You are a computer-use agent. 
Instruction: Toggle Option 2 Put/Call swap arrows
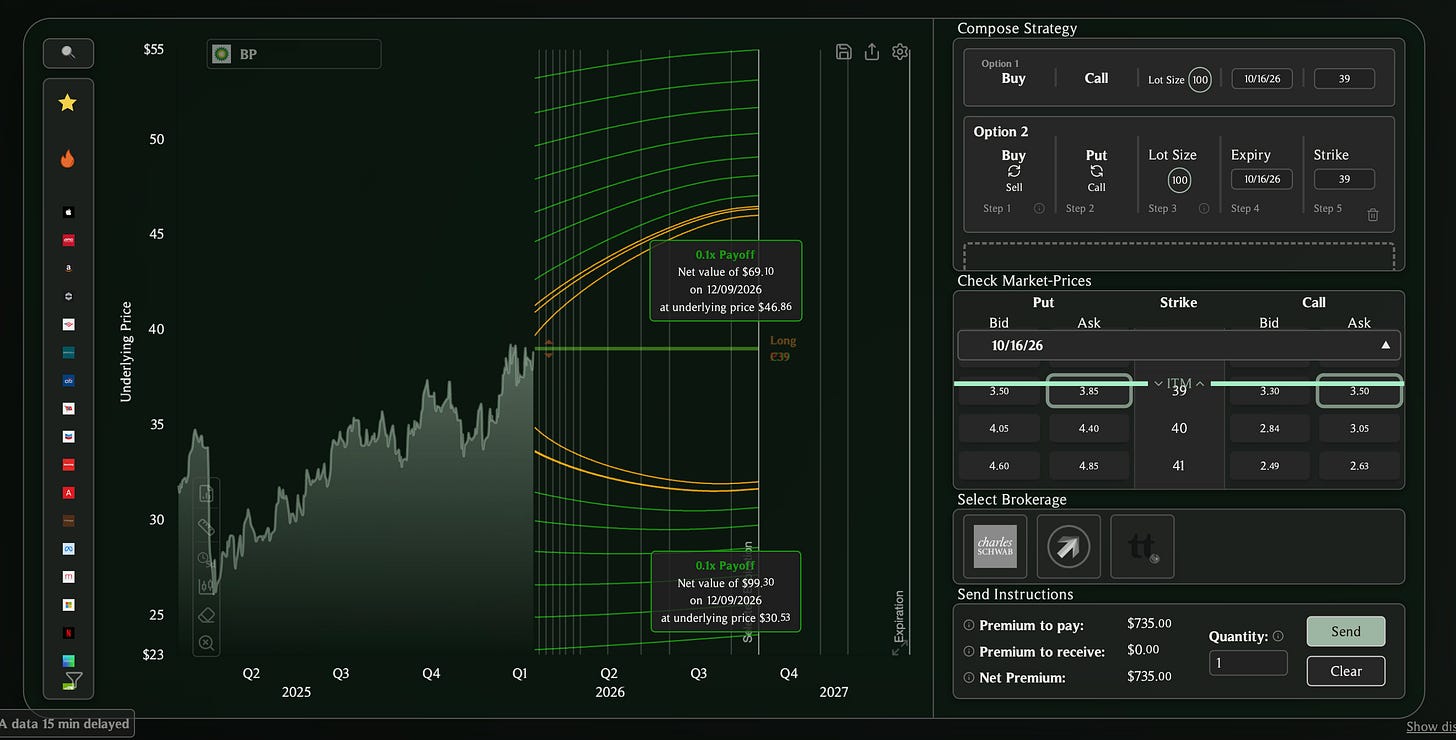click(1096, 171)
